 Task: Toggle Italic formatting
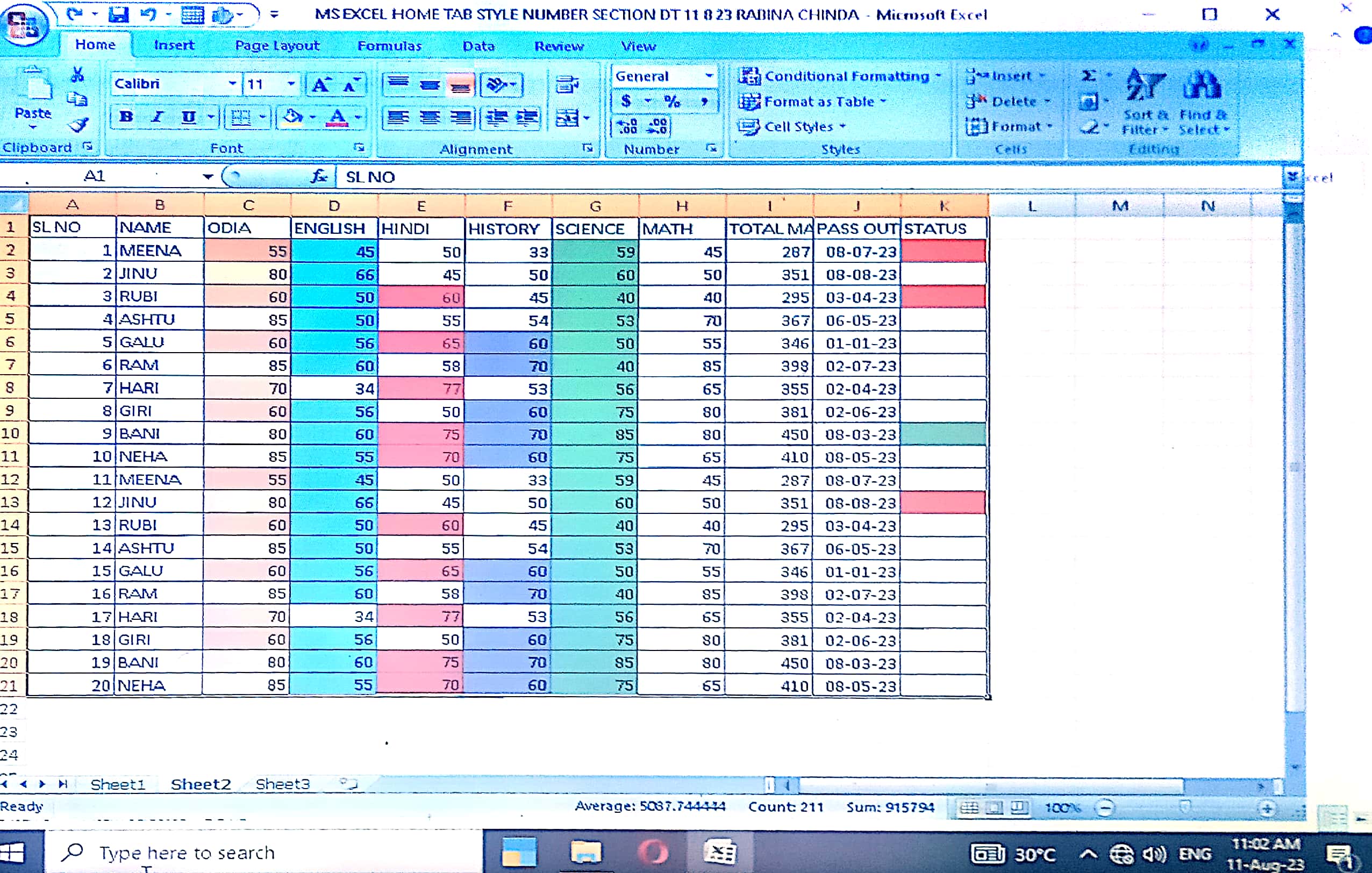(x=158, y=117)
